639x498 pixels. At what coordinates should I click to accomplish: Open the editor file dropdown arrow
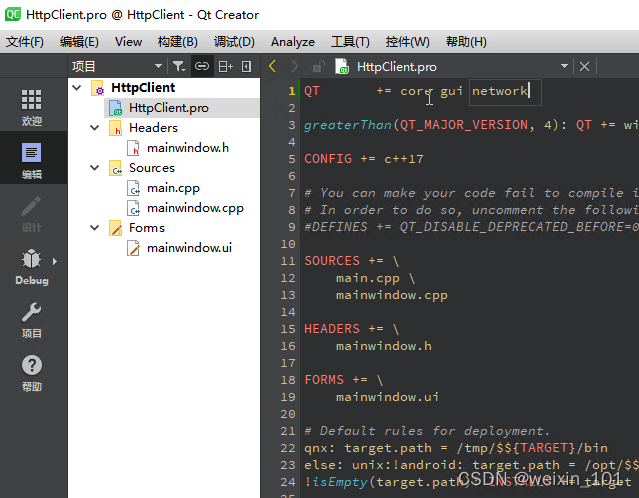(x=564, y=66)
